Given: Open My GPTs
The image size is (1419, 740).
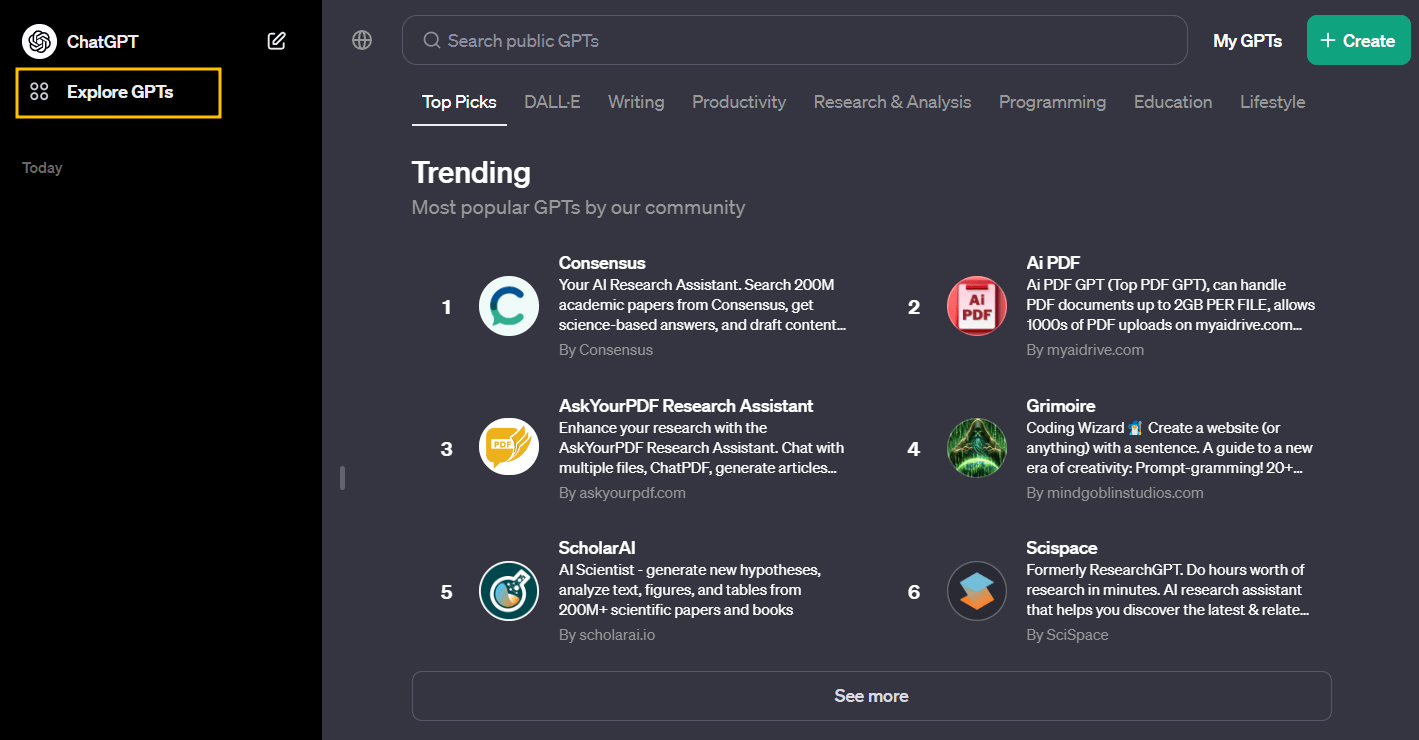Looking at the screenshot, I should click(x=1247, y=41).
